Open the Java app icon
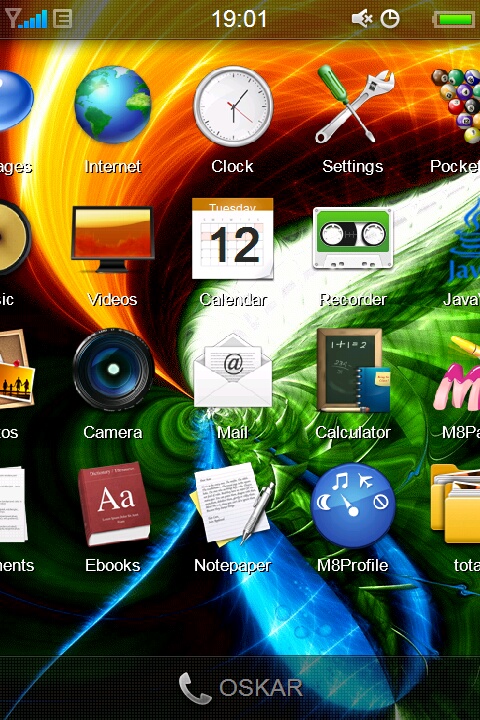 pyautogui.click(x=464, y=241)
